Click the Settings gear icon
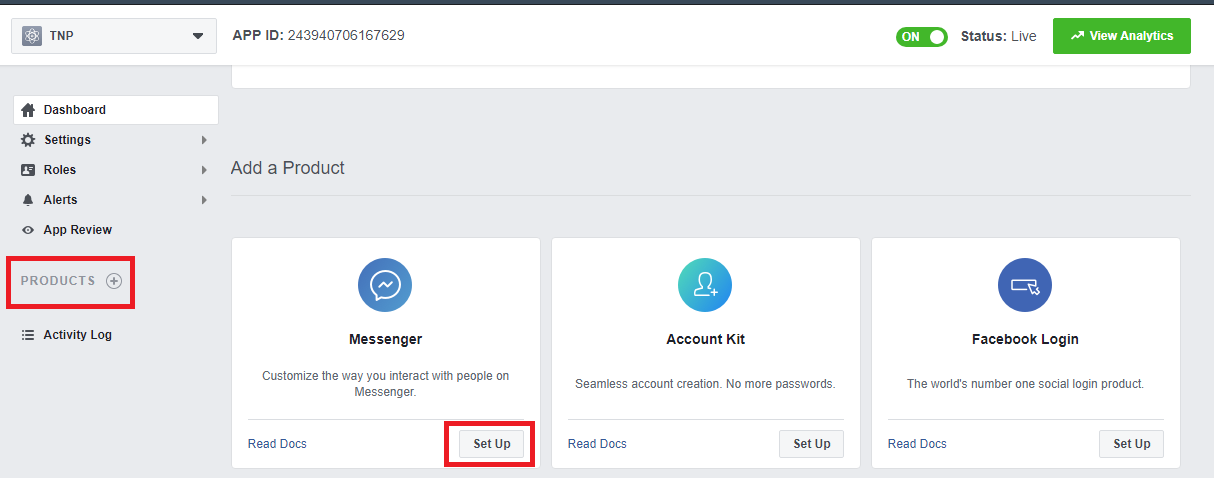 tap(28, 140)
